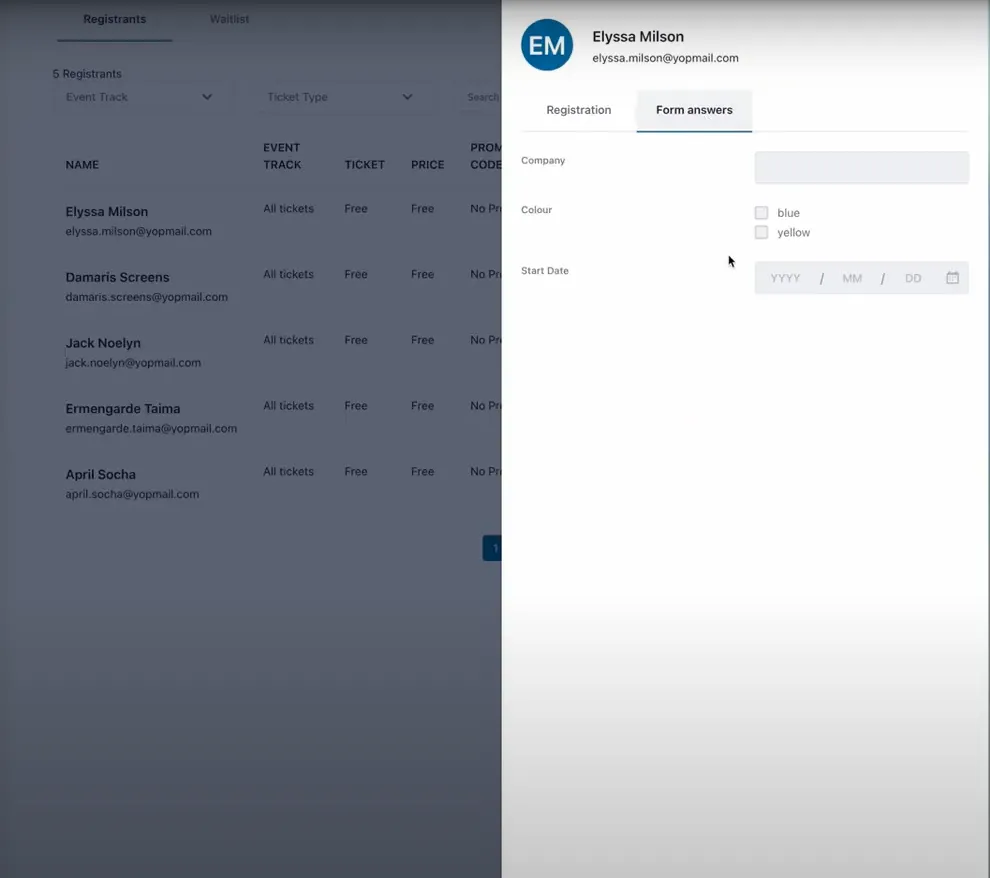
Task: Select the Form answers tab
Action: pos(694,110)
